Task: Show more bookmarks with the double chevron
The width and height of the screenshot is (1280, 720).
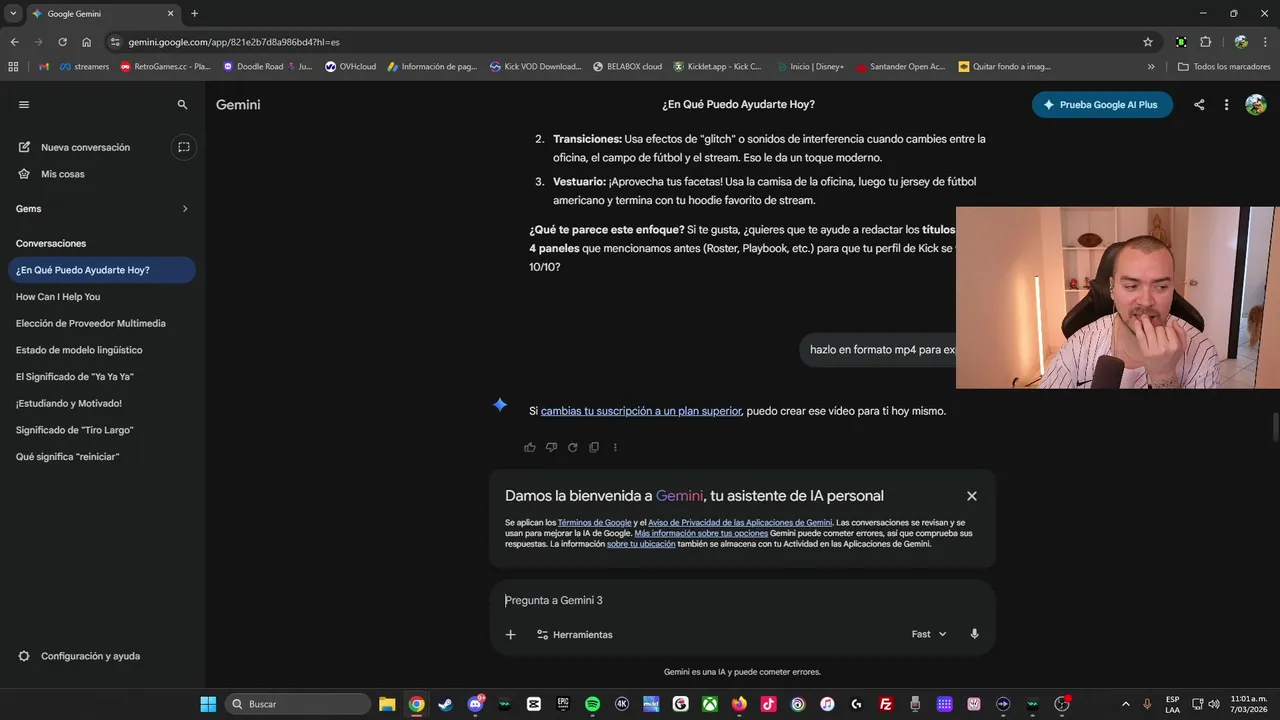Action: click(1151, 67)
